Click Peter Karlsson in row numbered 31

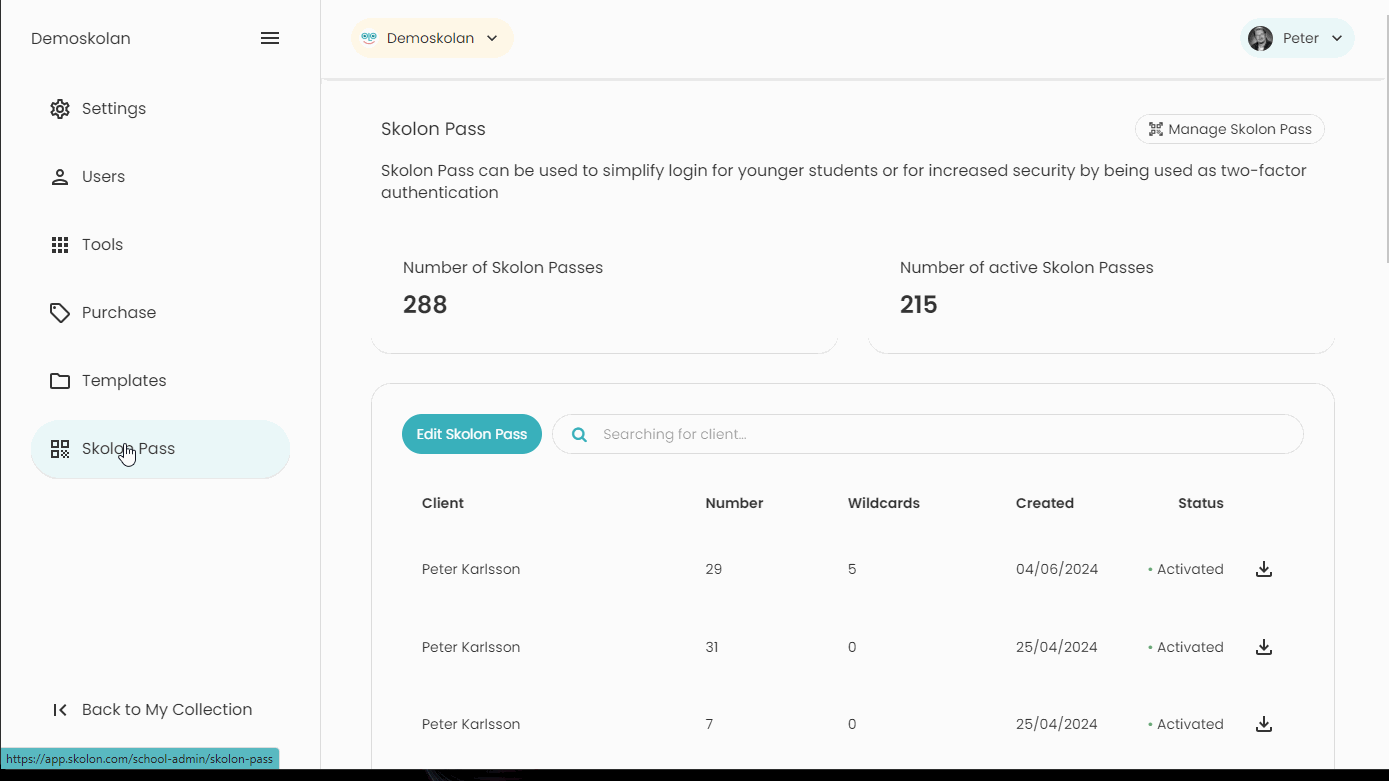pyautogui.click(x=471, y=647)
